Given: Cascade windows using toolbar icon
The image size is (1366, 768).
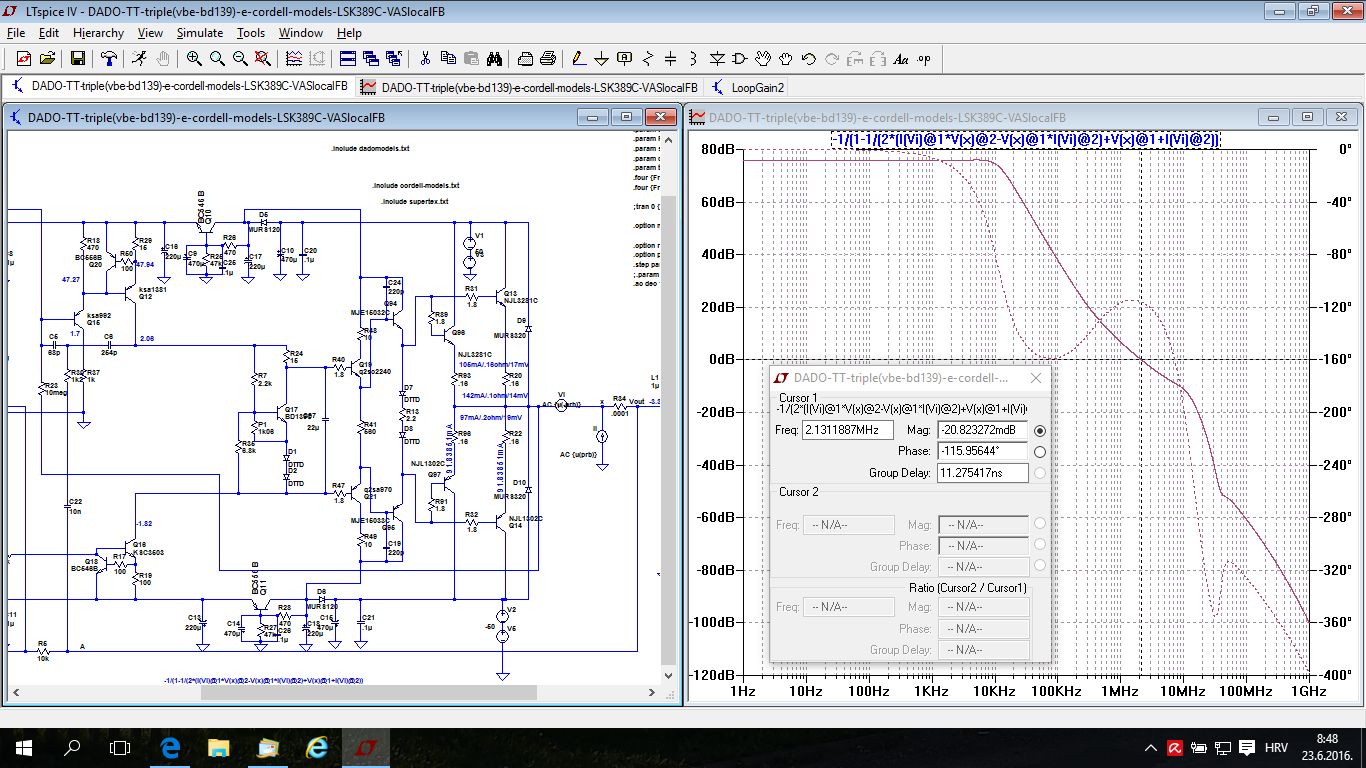Looking at the screenshot, I should (371, 59).
